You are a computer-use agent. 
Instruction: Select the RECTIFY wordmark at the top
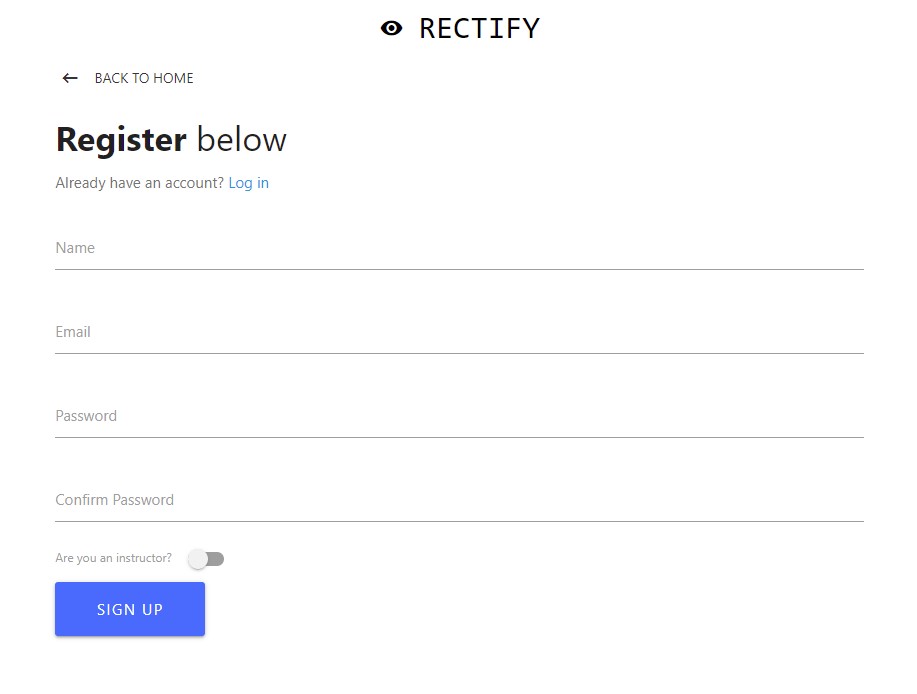click(x=479, y=28)
